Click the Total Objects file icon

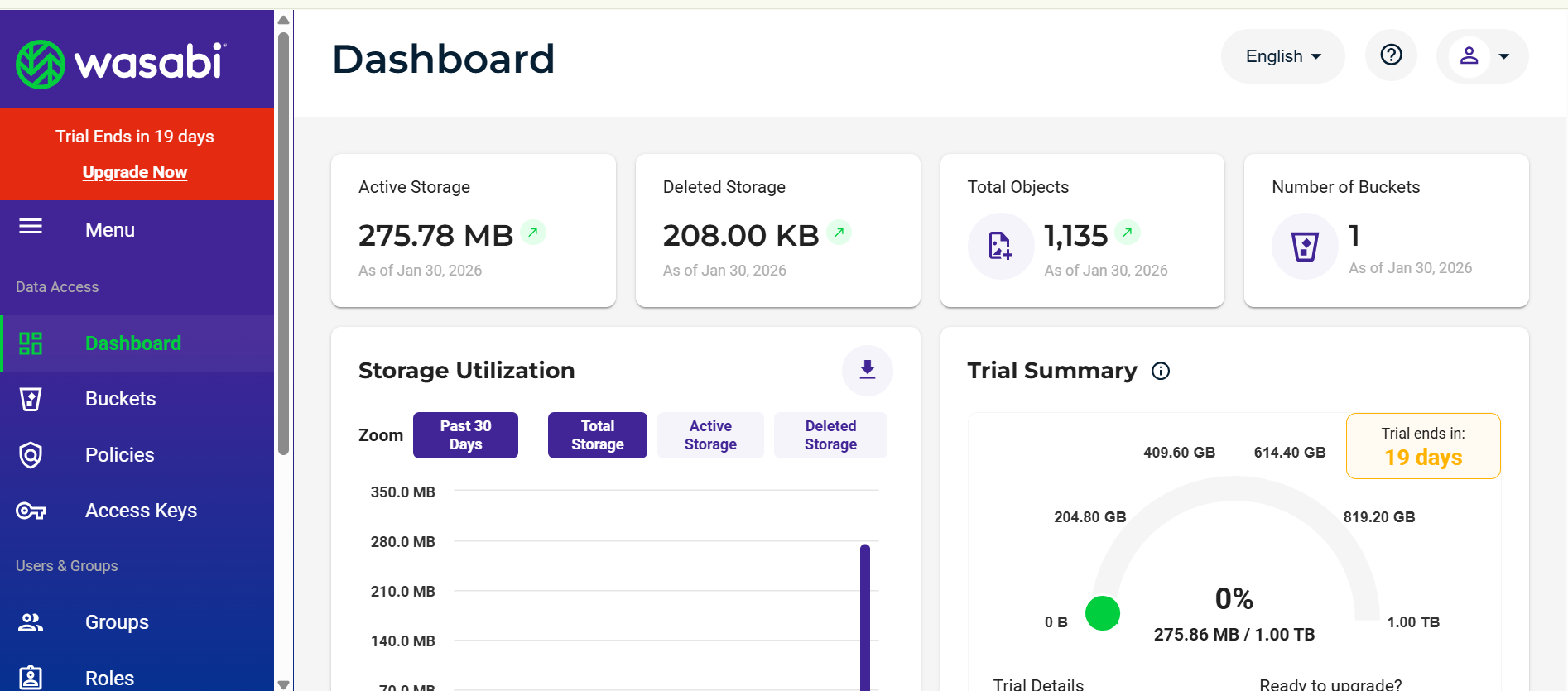1000,246
